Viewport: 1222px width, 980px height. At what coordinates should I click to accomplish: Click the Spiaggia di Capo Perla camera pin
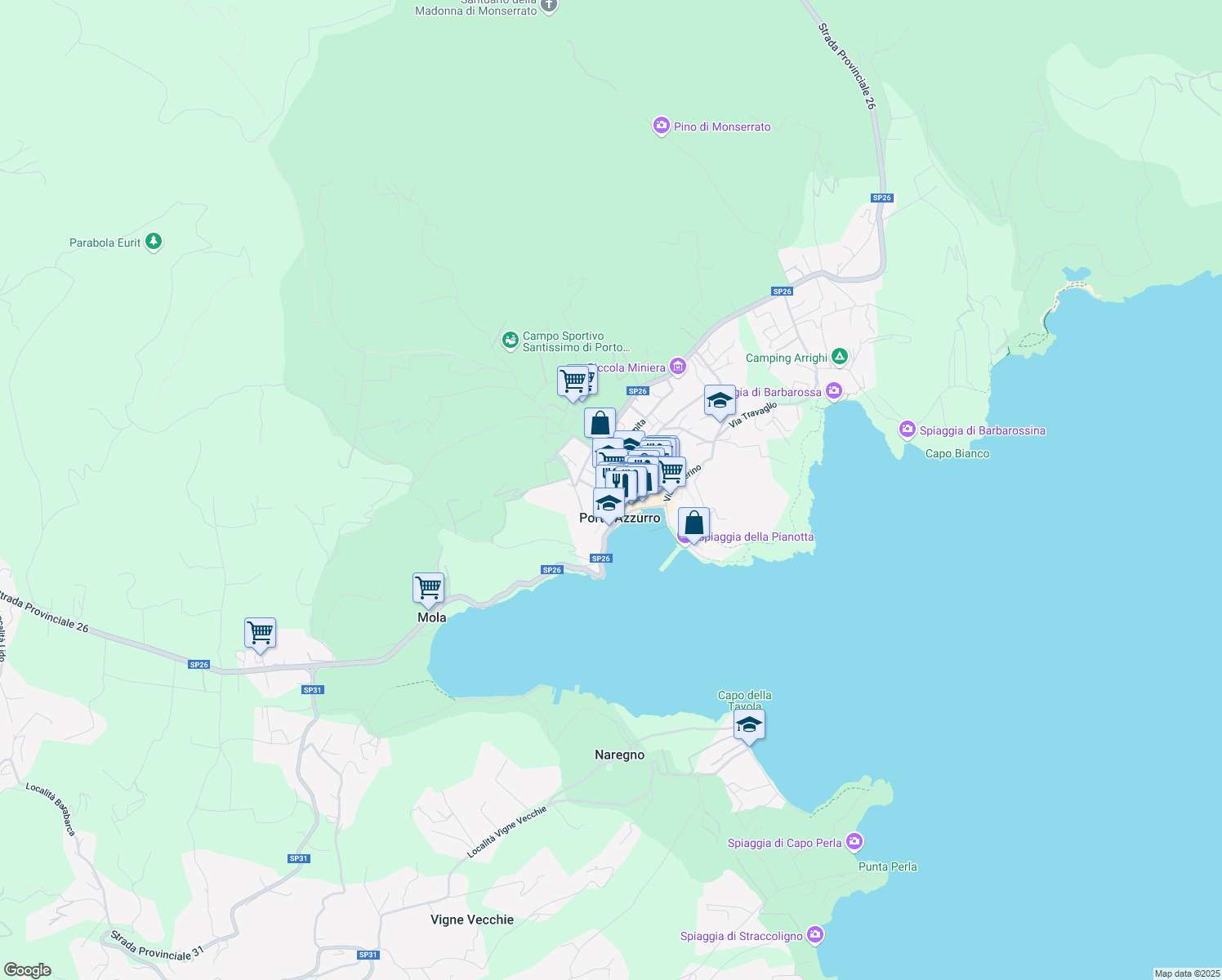[854, 841]
